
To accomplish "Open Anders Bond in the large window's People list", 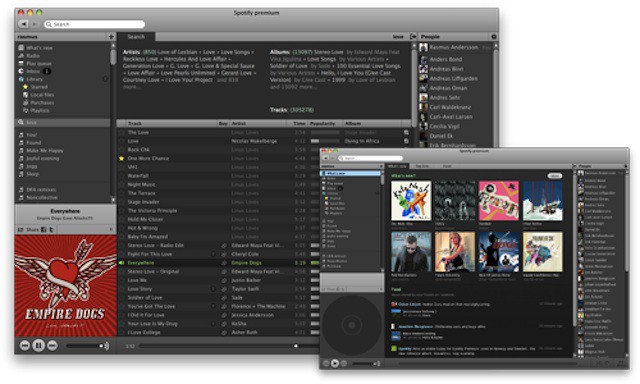I will point(446,59).
